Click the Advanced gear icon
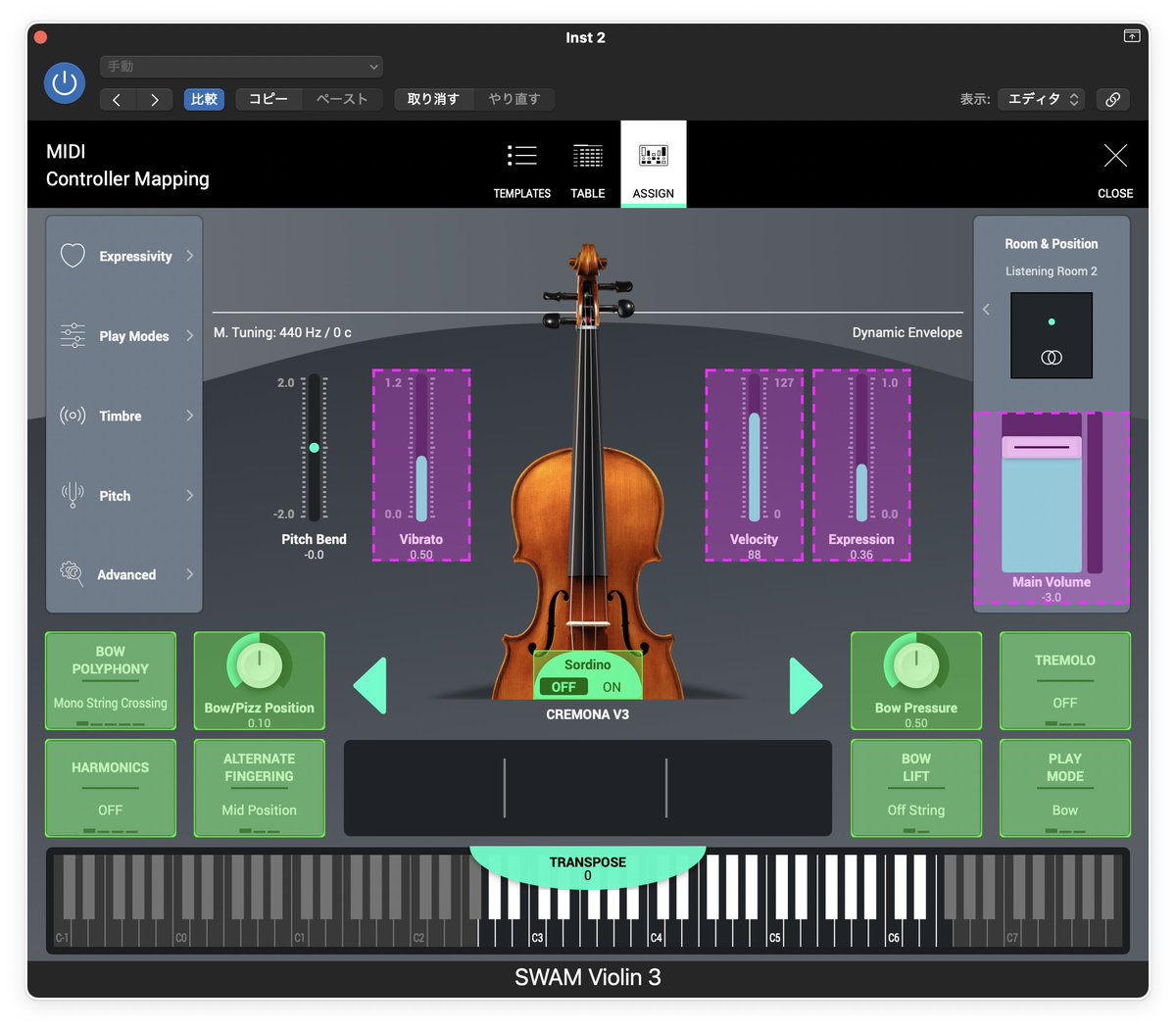 [72, 573]
